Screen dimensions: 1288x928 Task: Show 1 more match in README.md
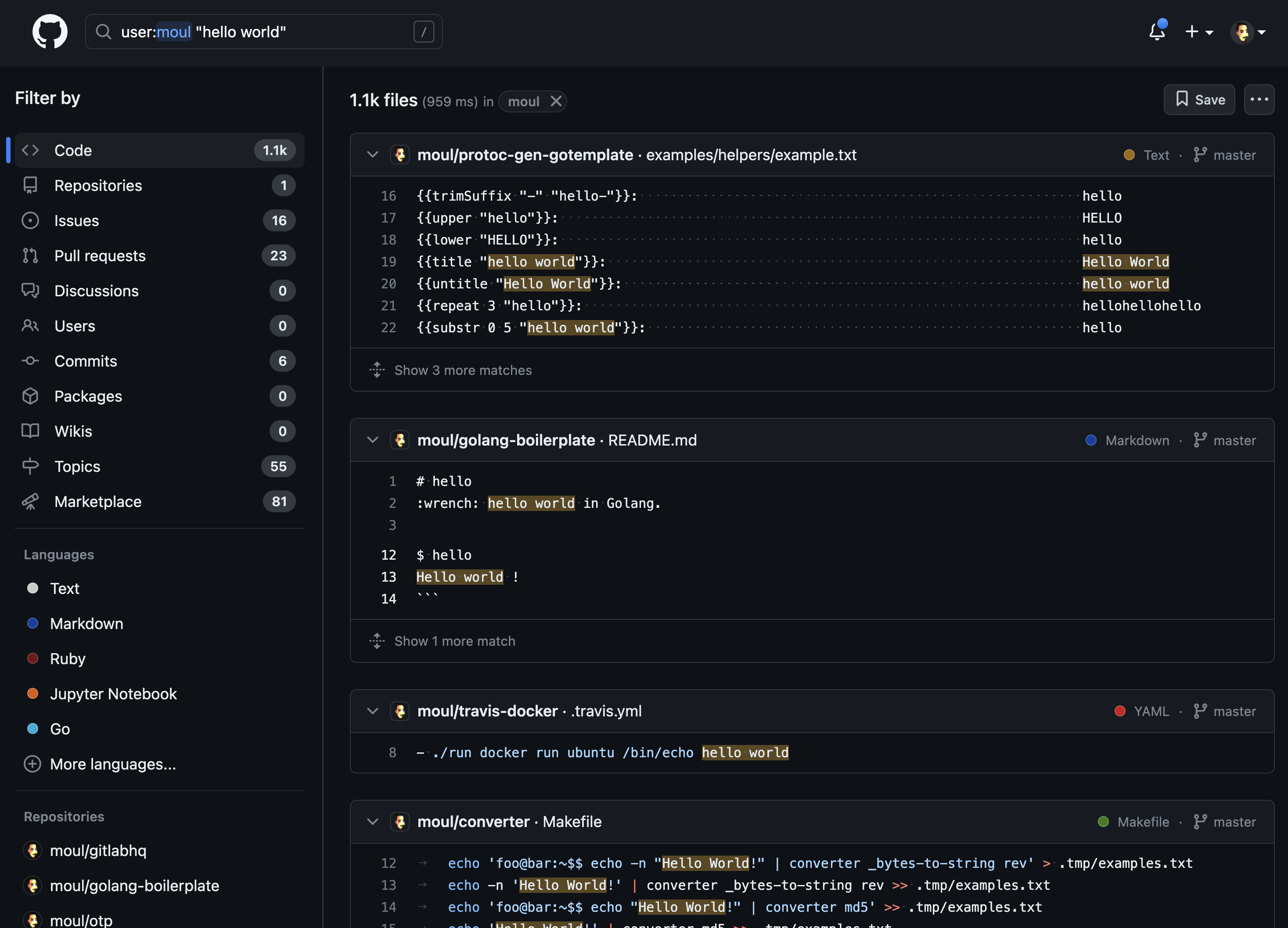[x=442, y=641]
